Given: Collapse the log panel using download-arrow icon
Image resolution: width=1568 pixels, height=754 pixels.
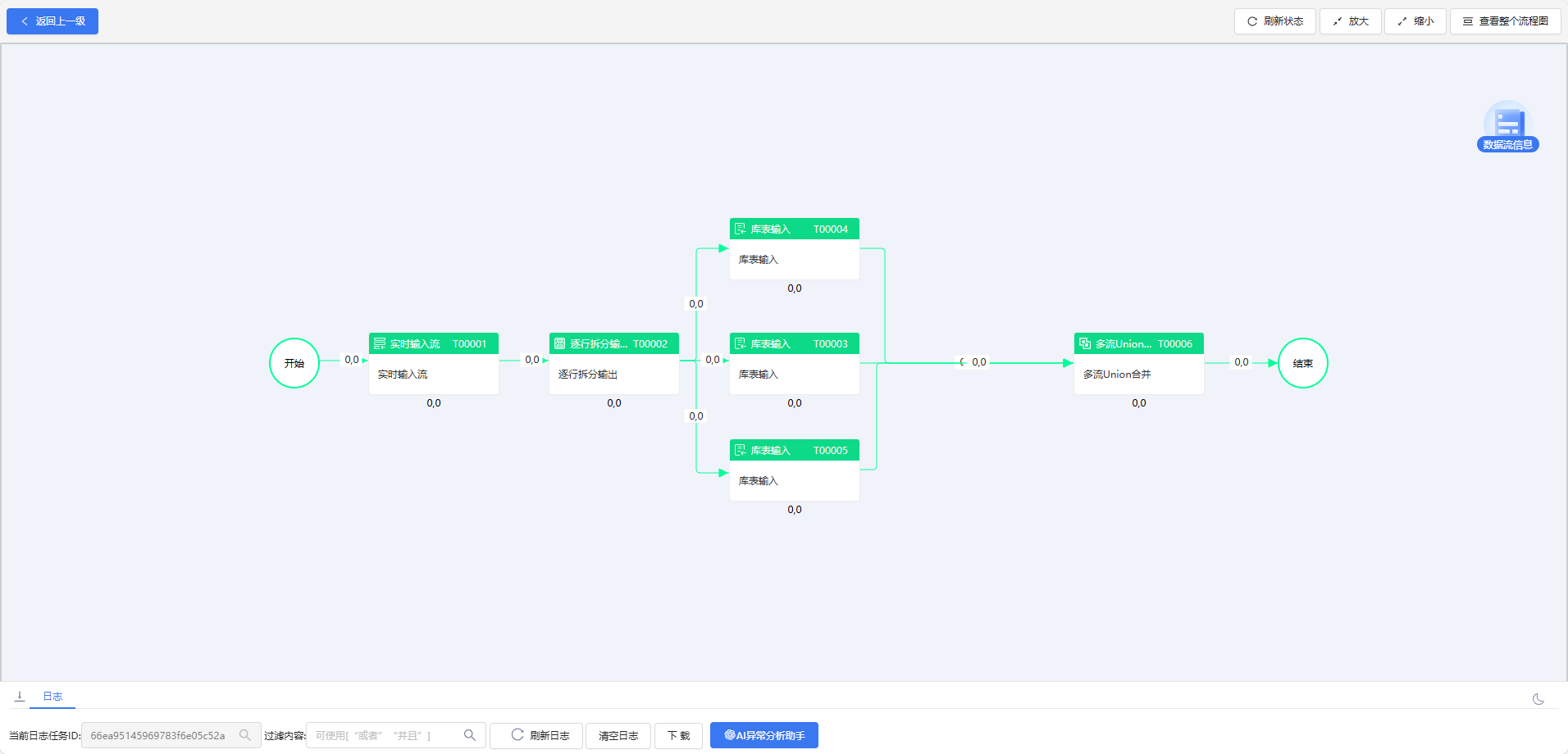Looking at the screenshot, I should (20, 697).
